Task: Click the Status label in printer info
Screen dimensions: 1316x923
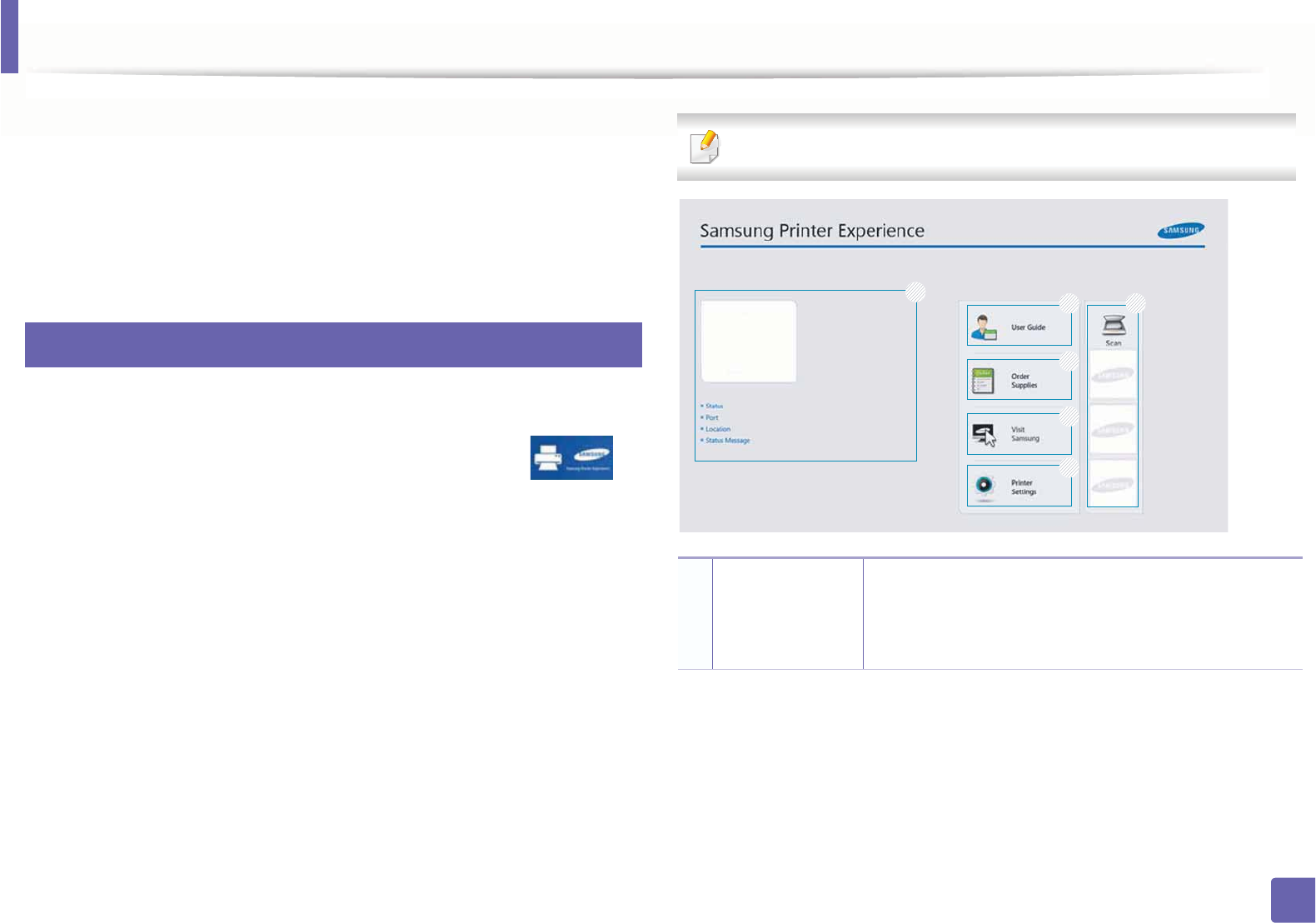Action: pyautogui.click(x=714, y=406)
